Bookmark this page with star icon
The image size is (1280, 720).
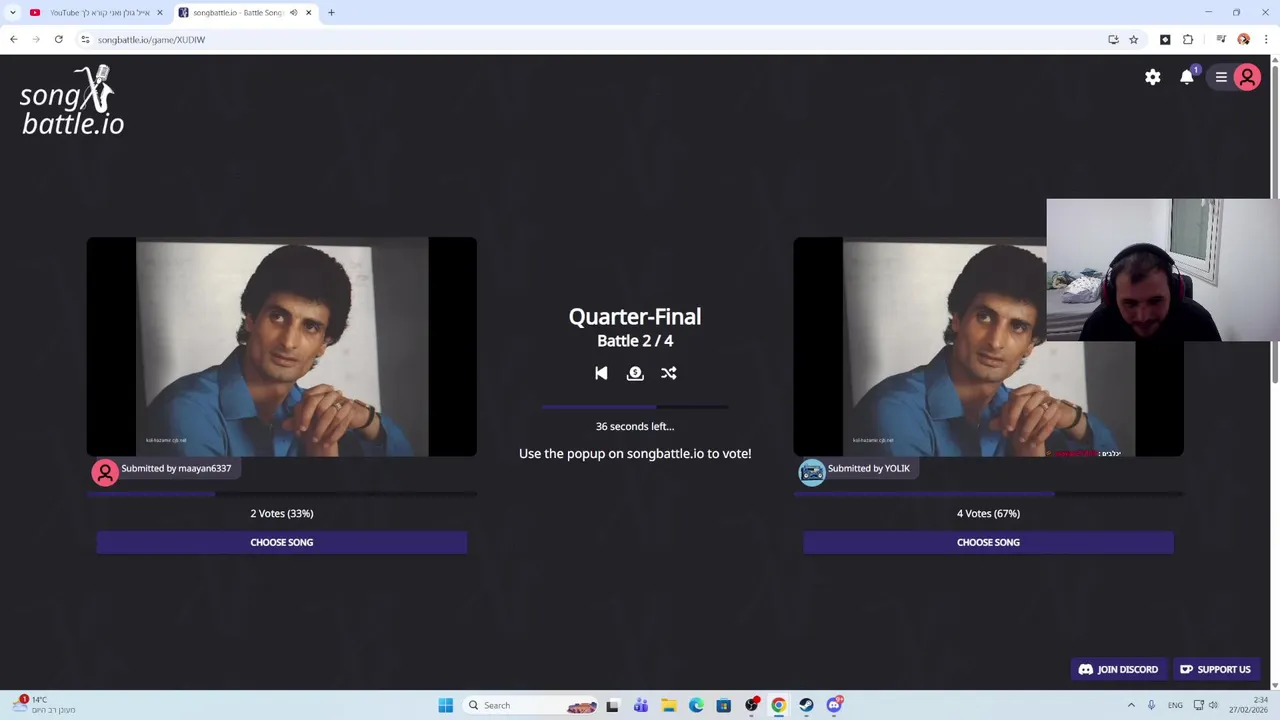(1133, 39)
